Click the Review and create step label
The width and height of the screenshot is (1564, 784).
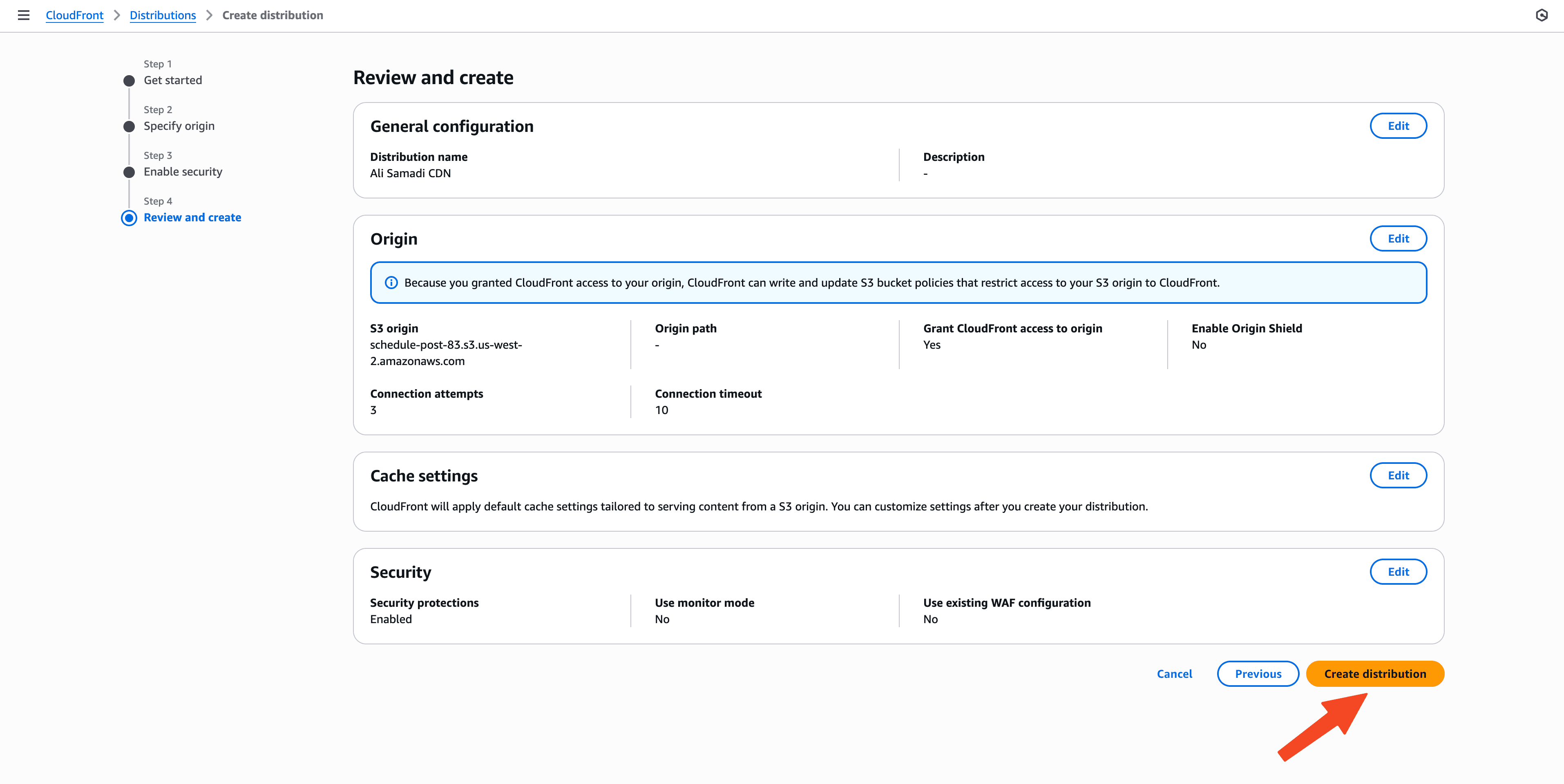pyautogui.click(x=192, y=217)
